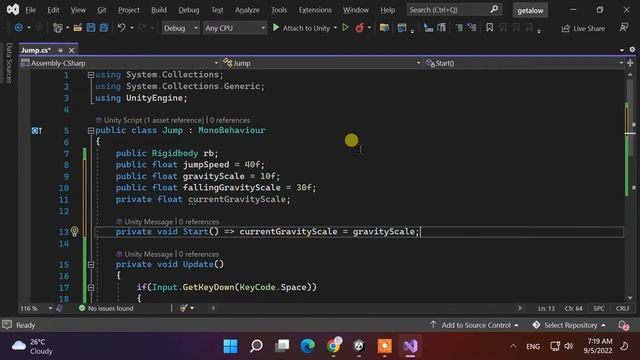The image size is (640, 360).
Task: Open Microsoft Edge from the taskbar
Action: pyautogui.click(x=307, y=346)
